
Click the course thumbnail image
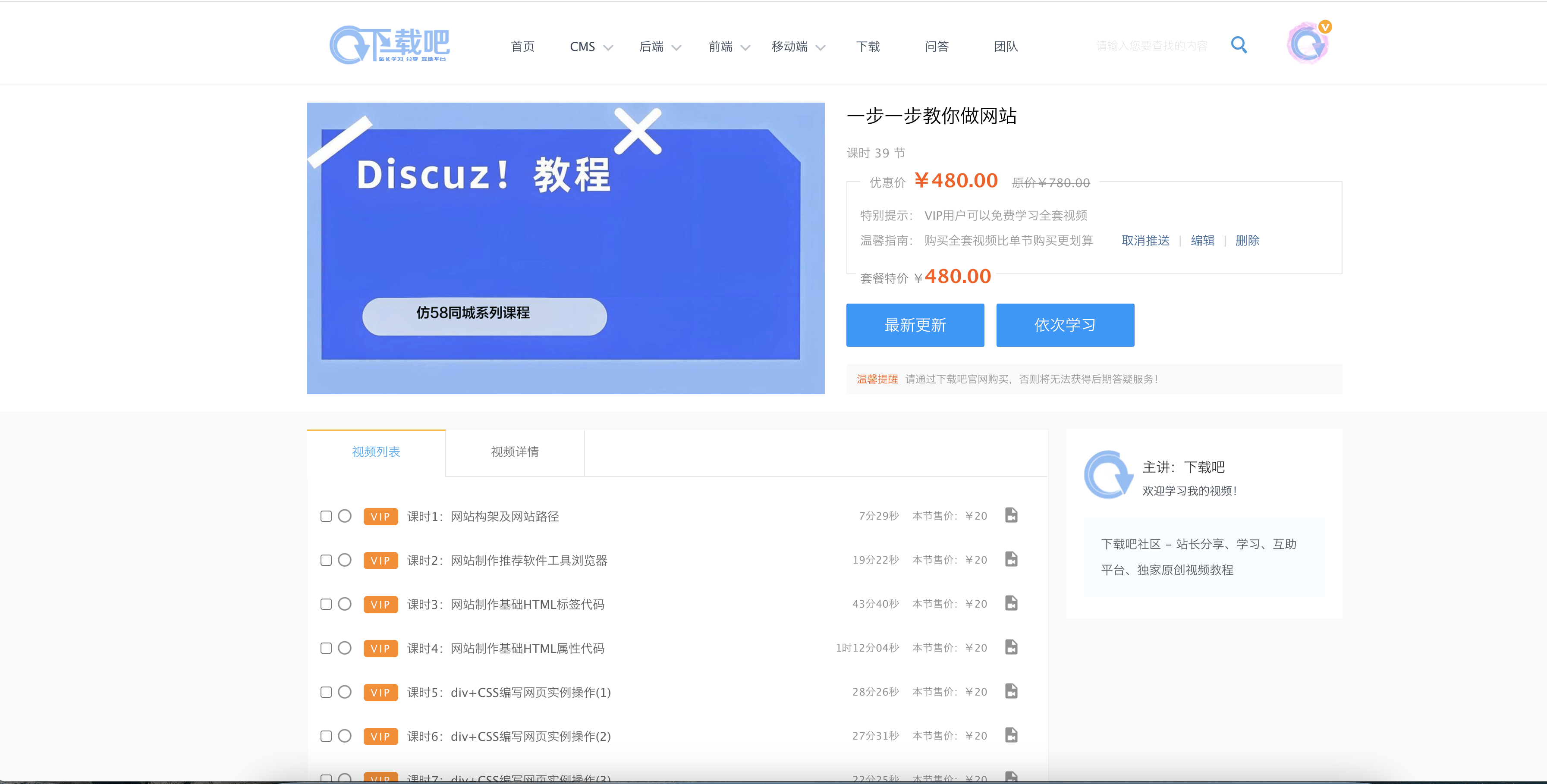[x=567, y=247]
